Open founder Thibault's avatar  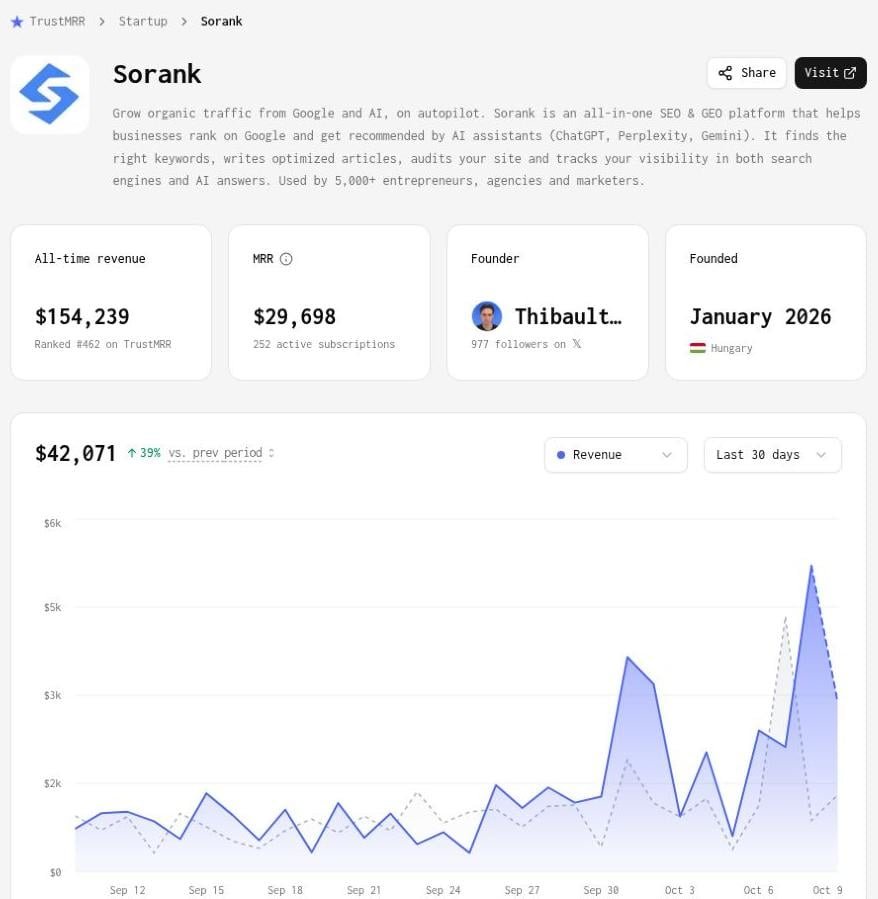(486, 316)
